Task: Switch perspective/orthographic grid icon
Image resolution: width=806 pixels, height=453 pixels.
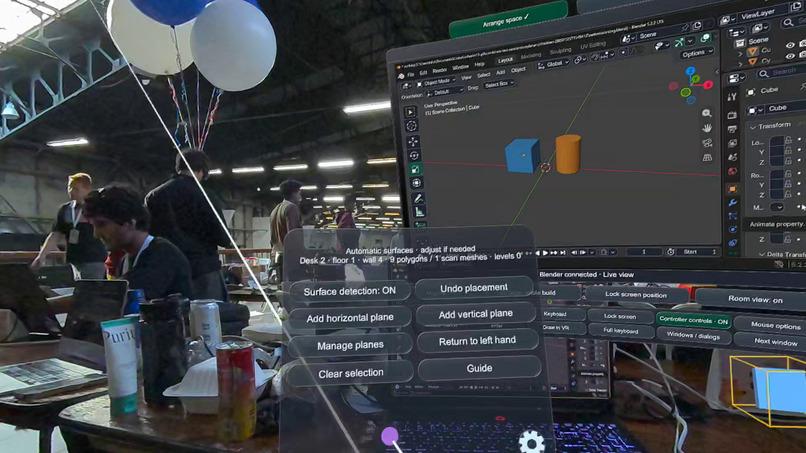Action: (x=707, y=157)
